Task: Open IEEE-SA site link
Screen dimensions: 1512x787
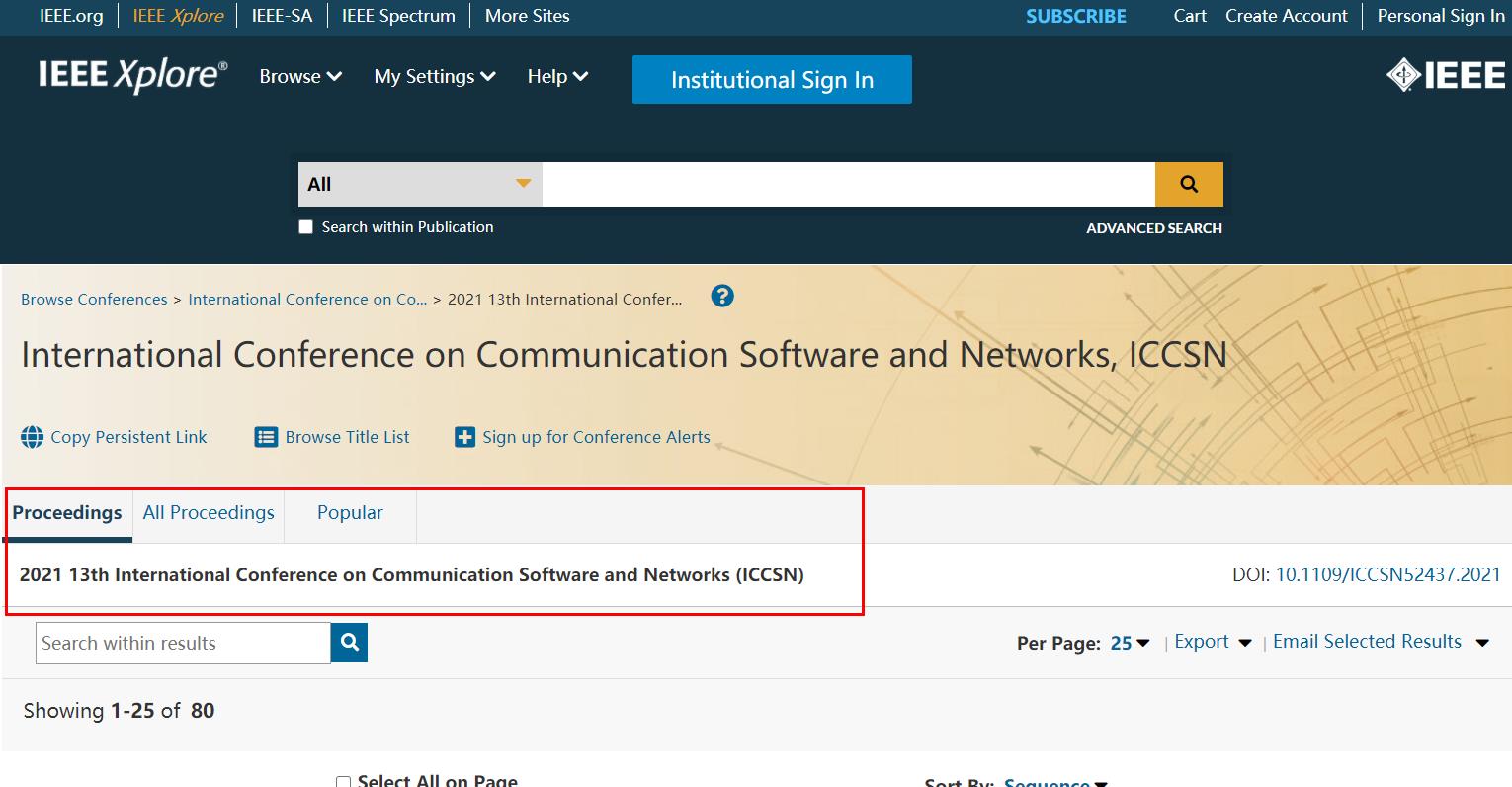Action: coord(282,16)
